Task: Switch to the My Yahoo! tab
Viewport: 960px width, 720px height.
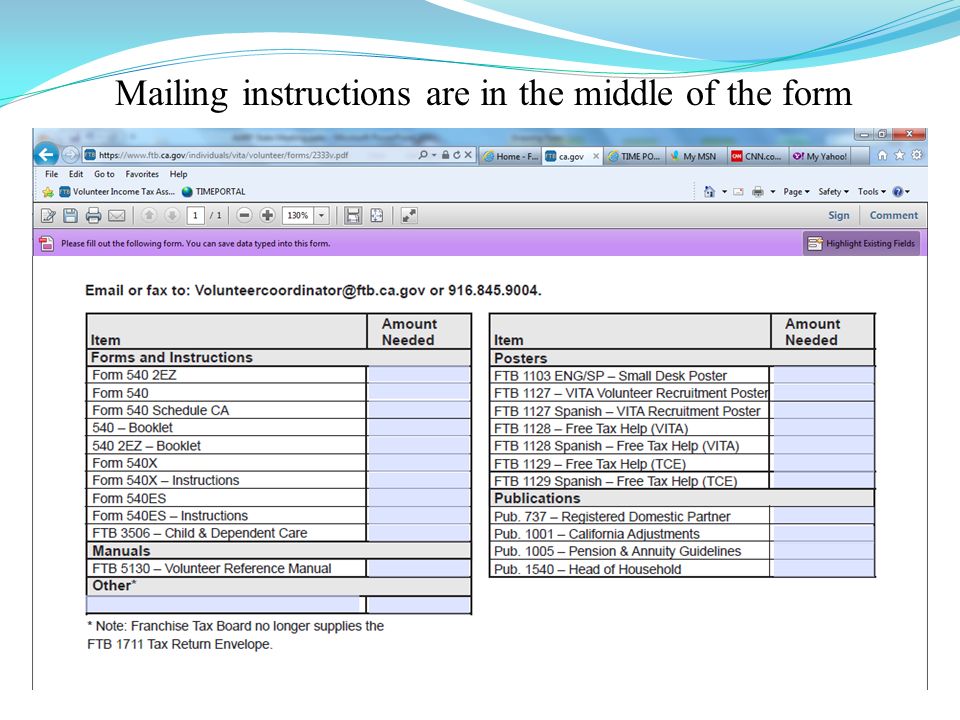Action: pyautogui.click(x=820, y=156)
